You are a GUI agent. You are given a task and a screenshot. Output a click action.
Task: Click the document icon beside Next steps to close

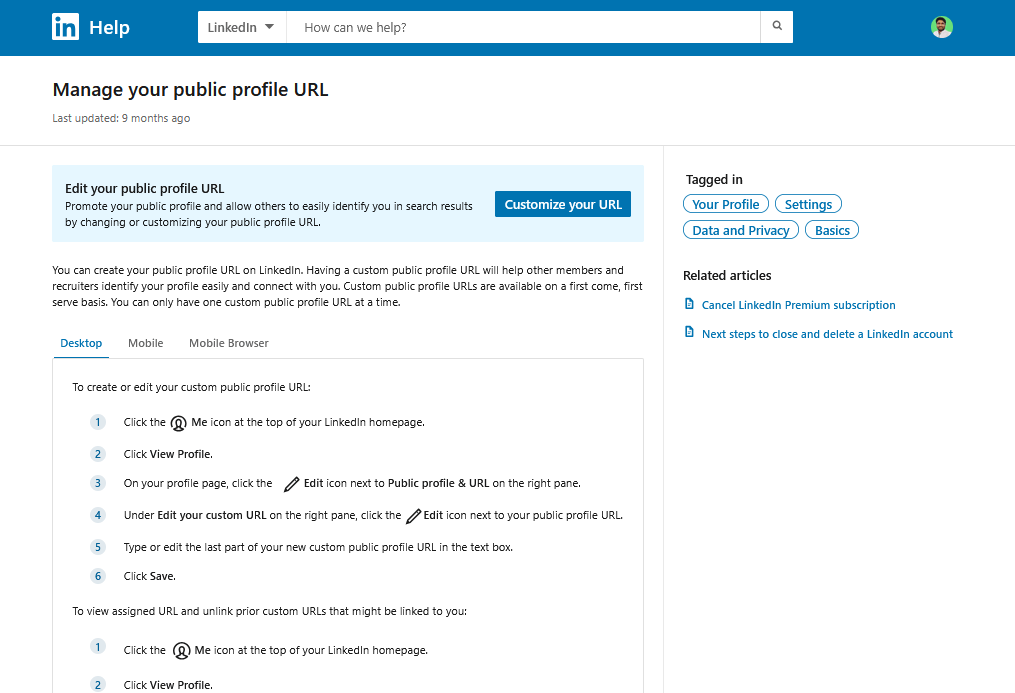[689, 333]
